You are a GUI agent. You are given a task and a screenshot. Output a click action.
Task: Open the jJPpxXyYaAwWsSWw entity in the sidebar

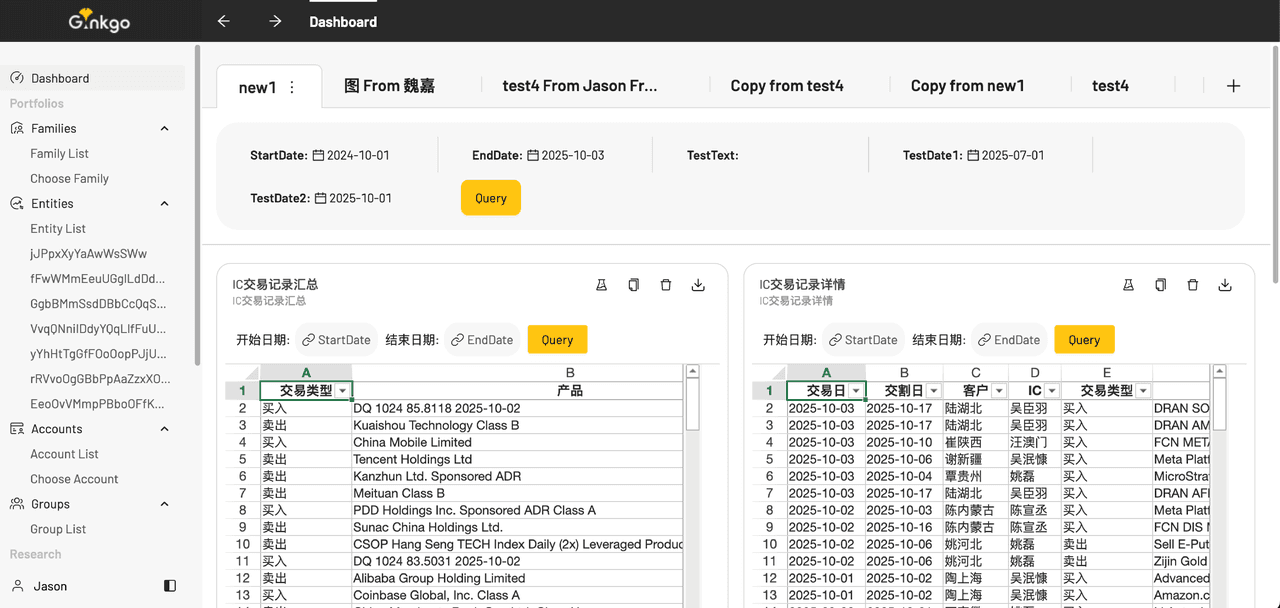(x=88, y=254)
